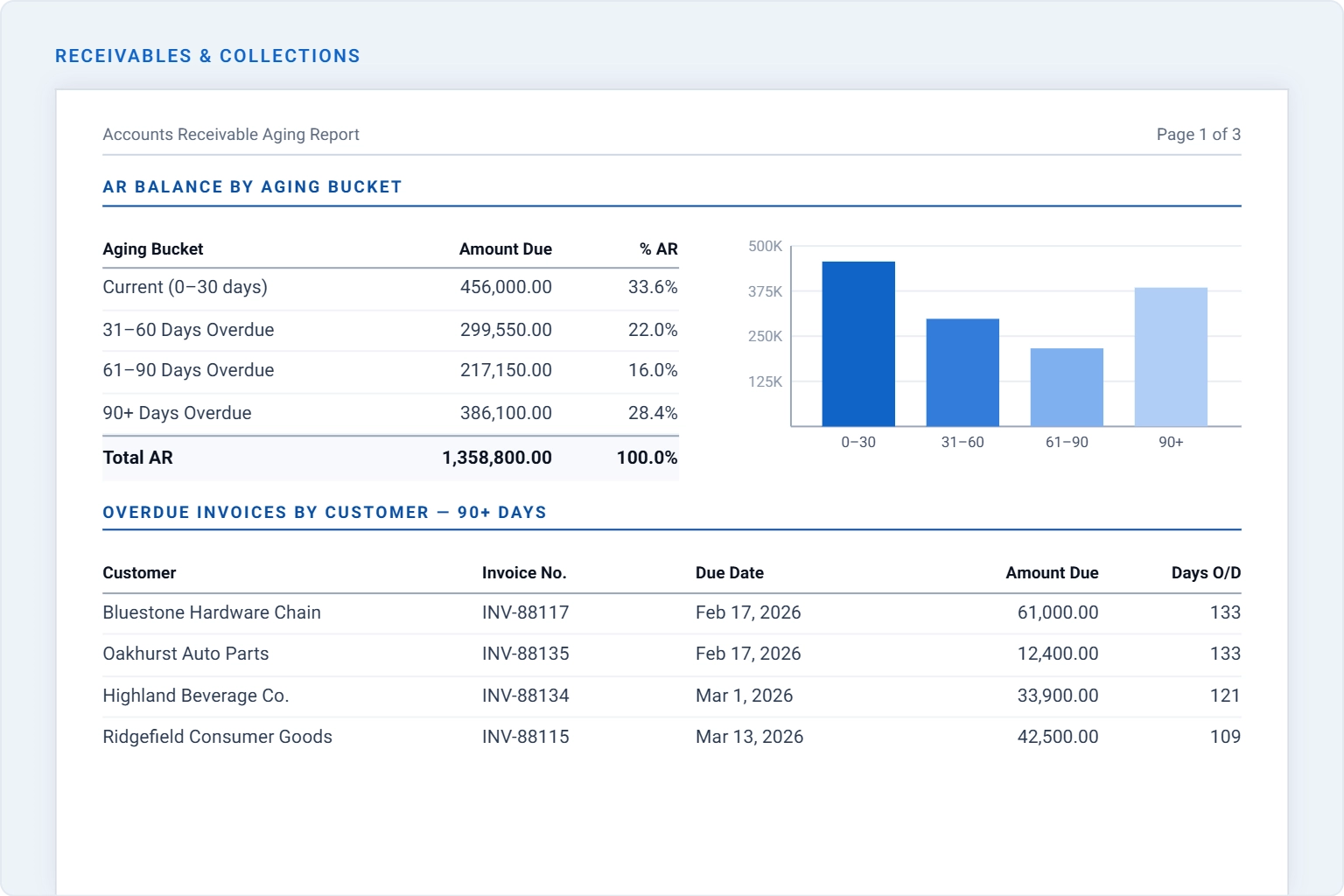
Task: Click the 61–90 bar in the chart
Action: click(1067, 388)
